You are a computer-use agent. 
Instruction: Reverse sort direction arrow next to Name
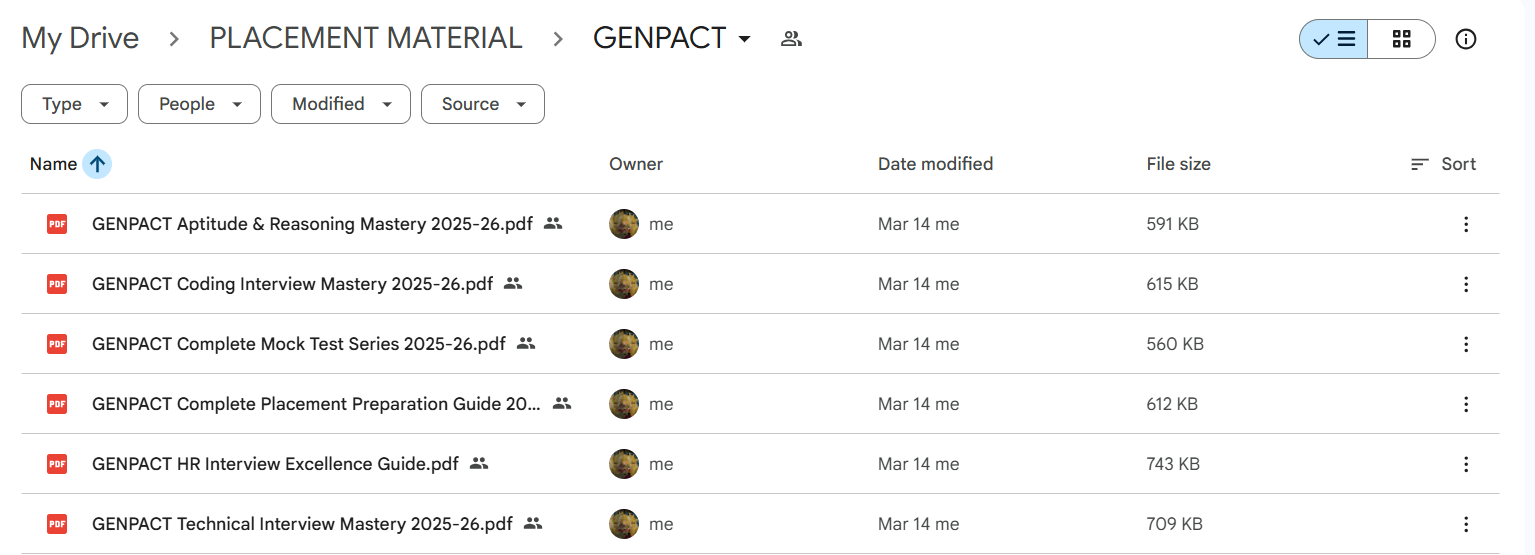[97, 164]
